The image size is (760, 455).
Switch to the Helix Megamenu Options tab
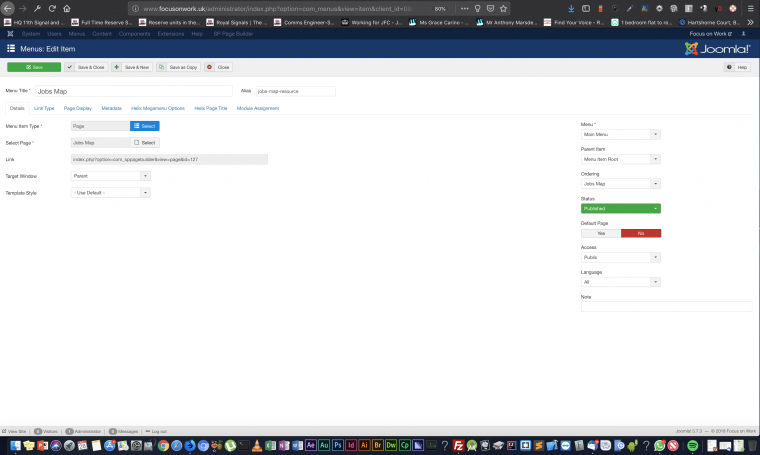click(158, 108)
